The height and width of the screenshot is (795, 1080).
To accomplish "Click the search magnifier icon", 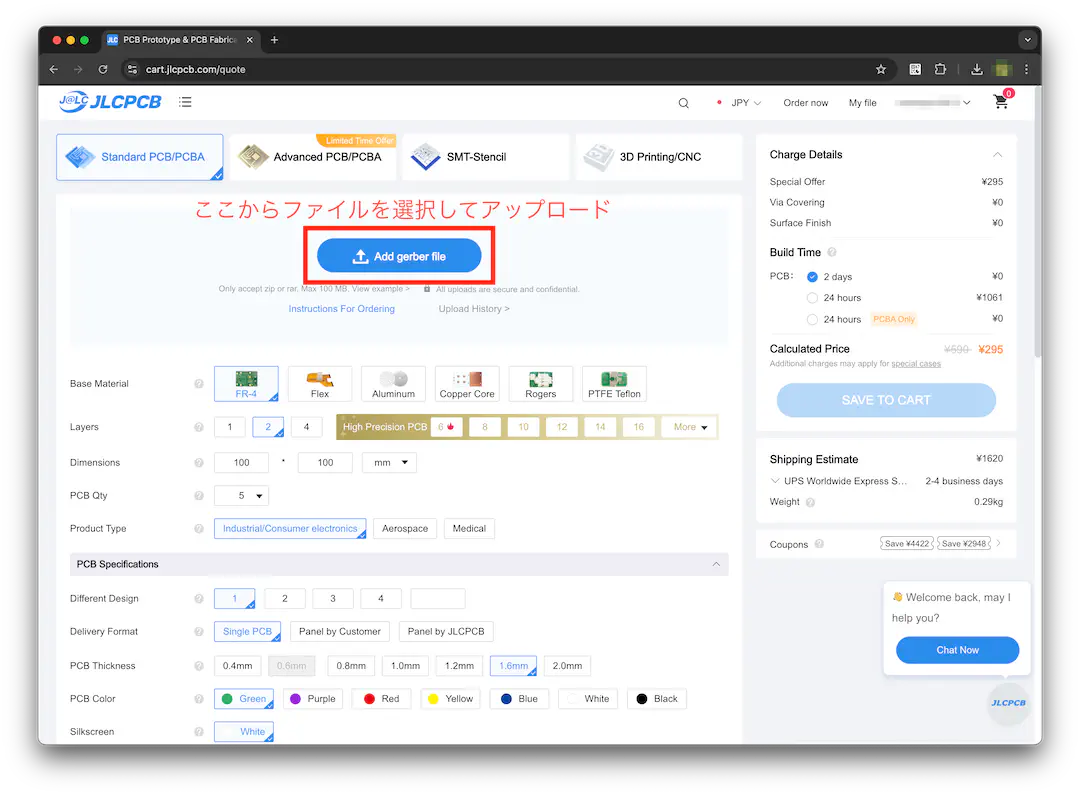I will (x=683, y=103).
